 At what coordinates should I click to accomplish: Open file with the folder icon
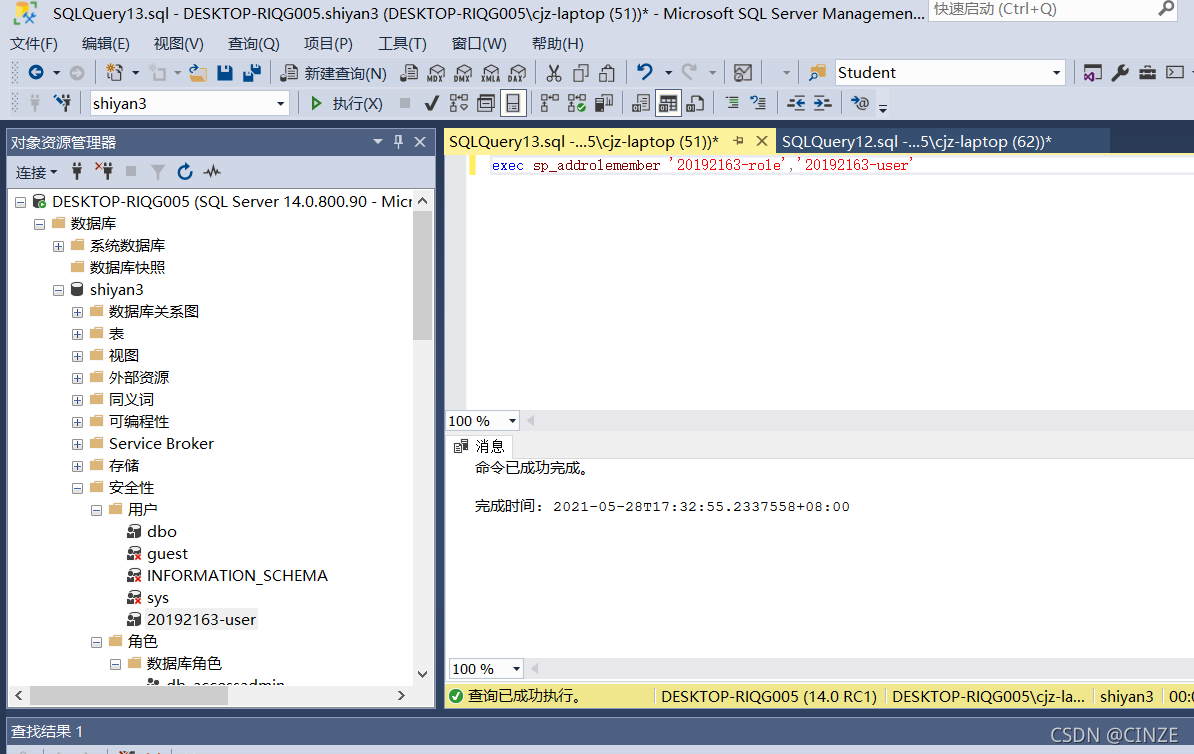198,72
